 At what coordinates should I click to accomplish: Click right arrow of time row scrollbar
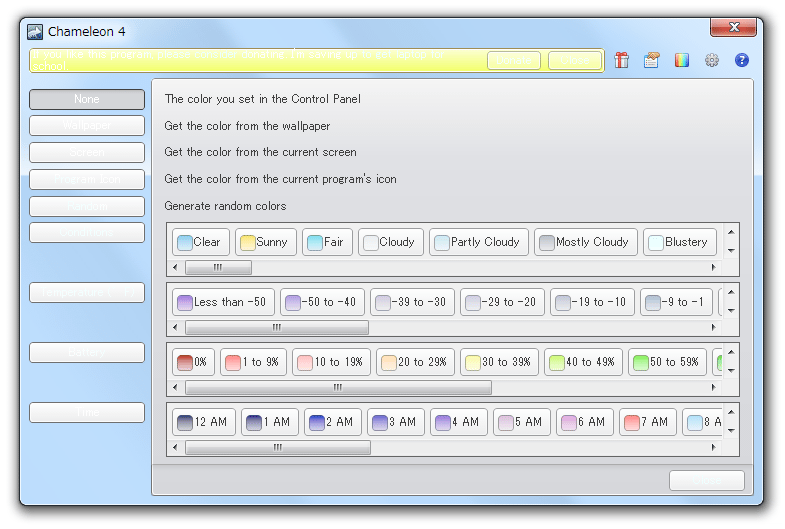click(713, 448)
